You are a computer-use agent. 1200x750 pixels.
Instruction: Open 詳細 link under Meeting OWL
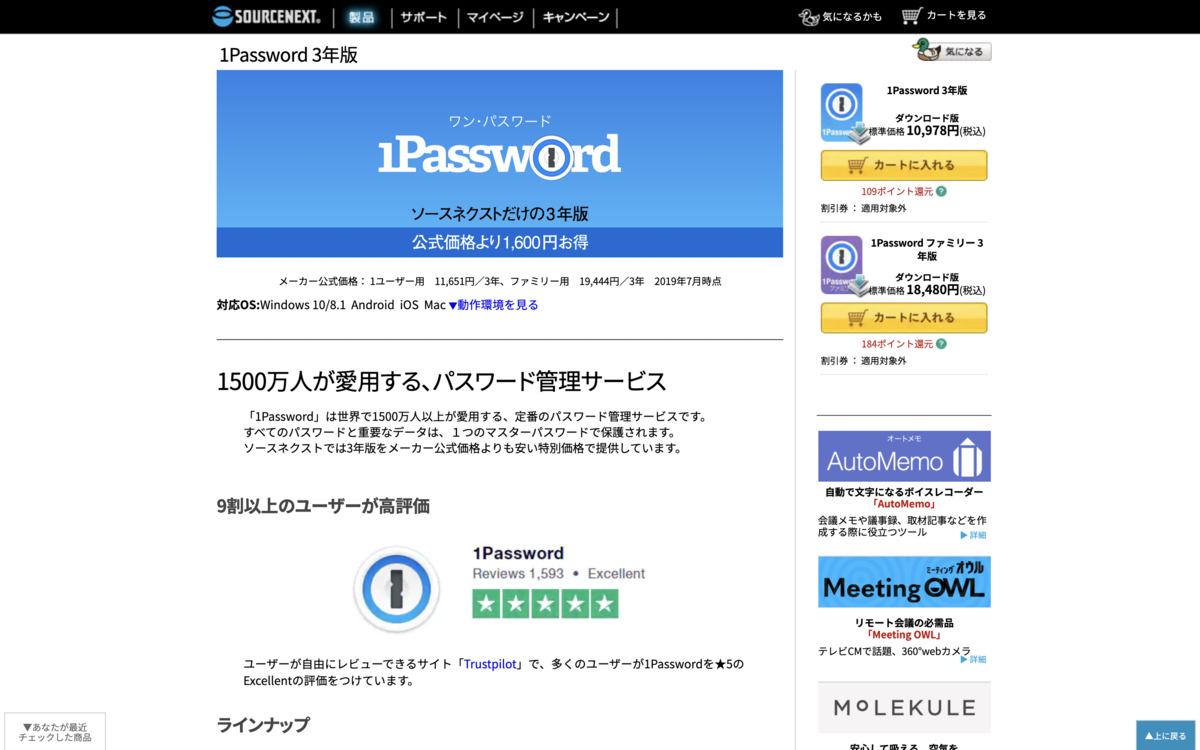pyautogui.click(x=973, y=659)
